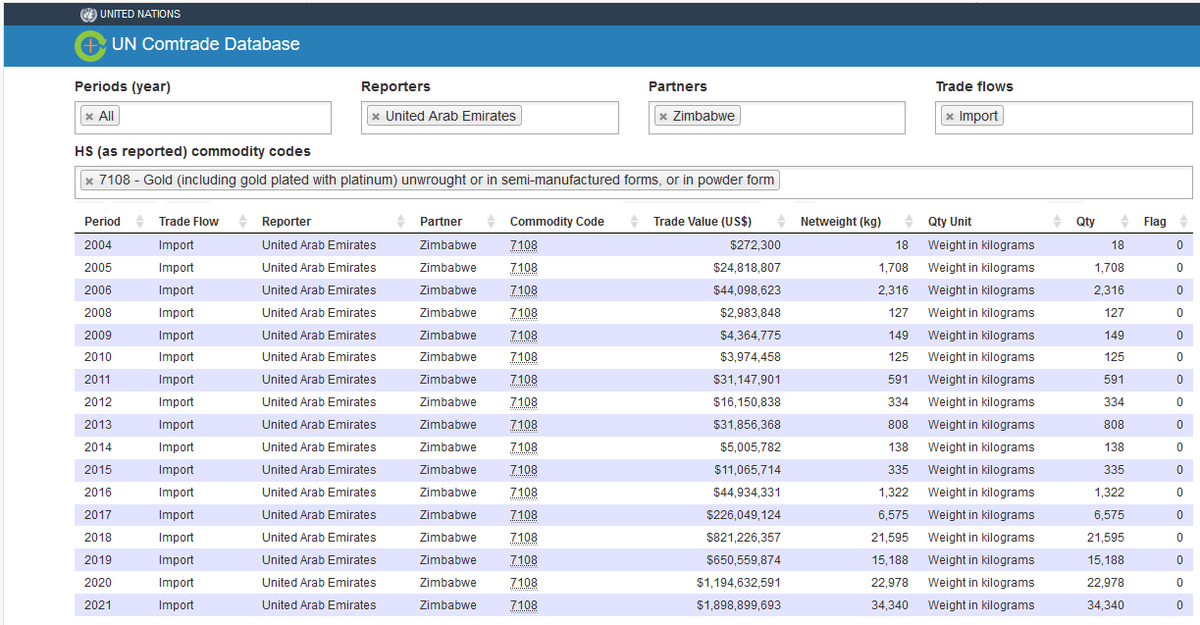Click the 2008 period cell
Image resolution: width=1200 pixels, height=625 pixels.
pos(98,313)
